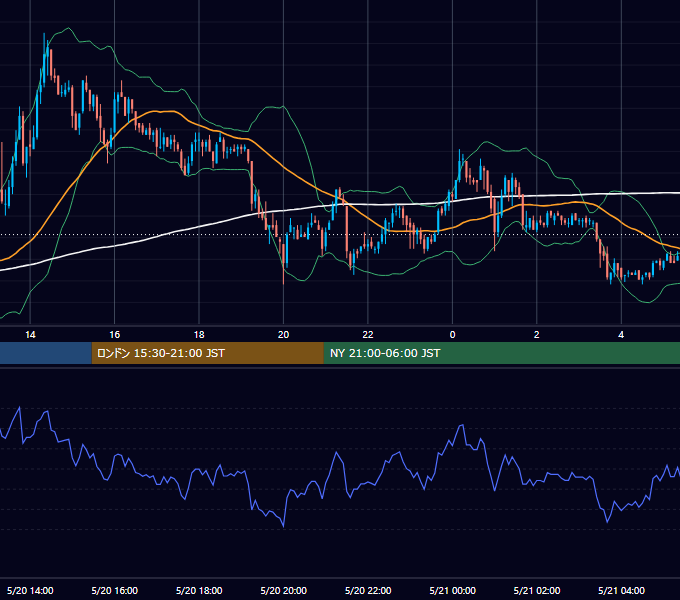
Task: Click the 5/21 04:00 date label
Action: (621, 590)
